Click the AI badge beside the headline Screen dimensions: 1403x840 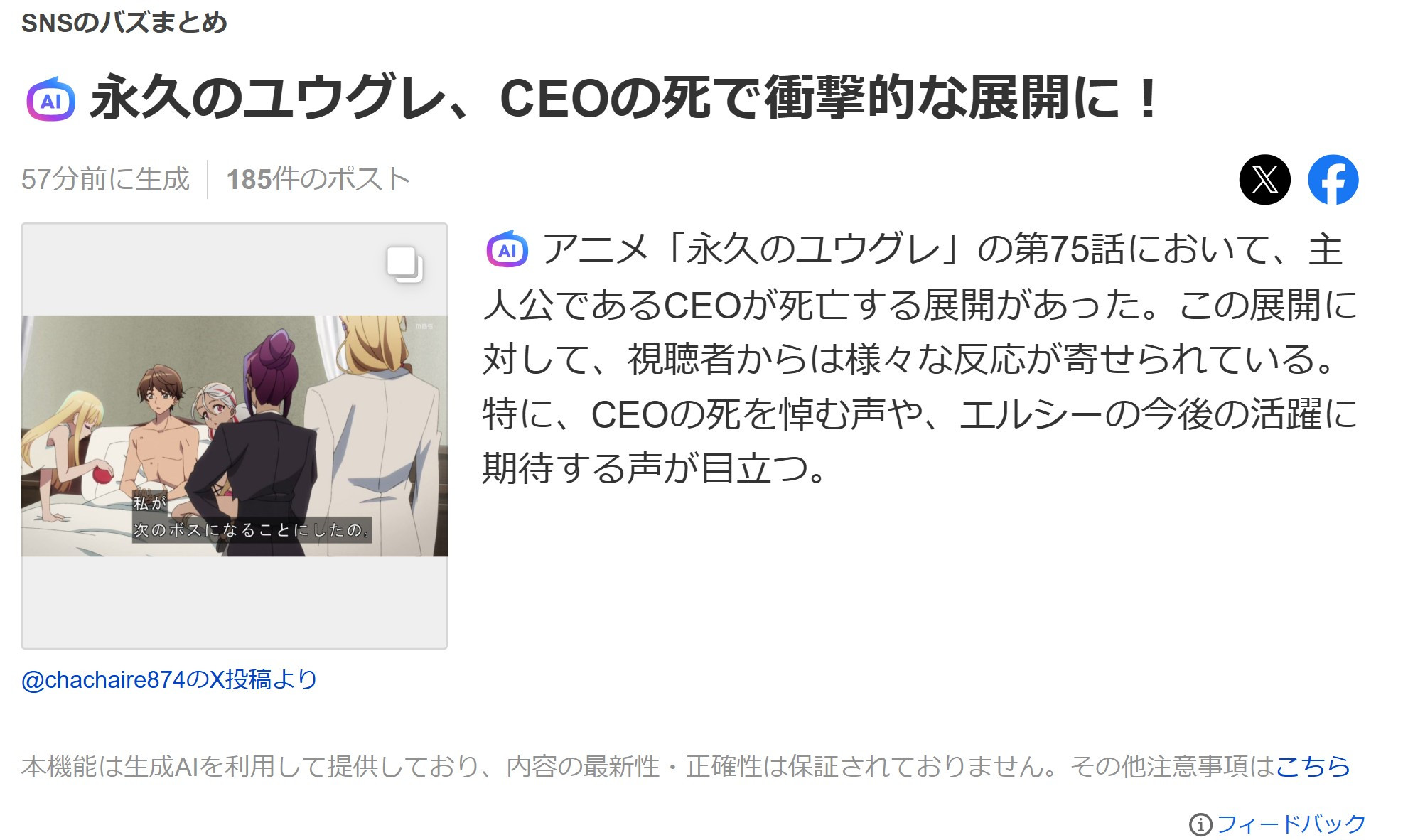(51, 99)
